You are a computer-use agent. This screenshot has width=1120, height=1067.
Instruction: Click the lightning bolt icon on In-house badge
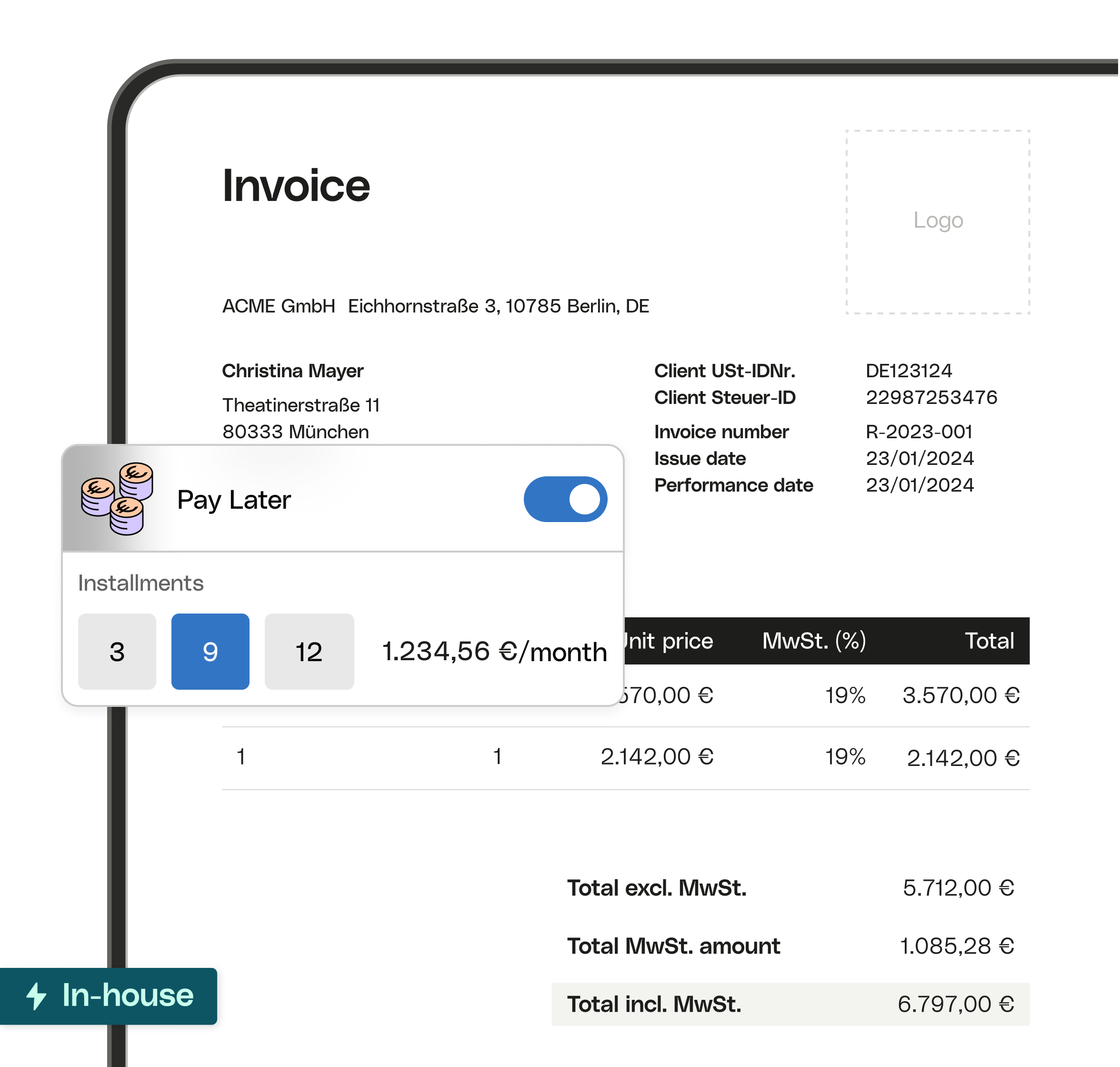36,997
